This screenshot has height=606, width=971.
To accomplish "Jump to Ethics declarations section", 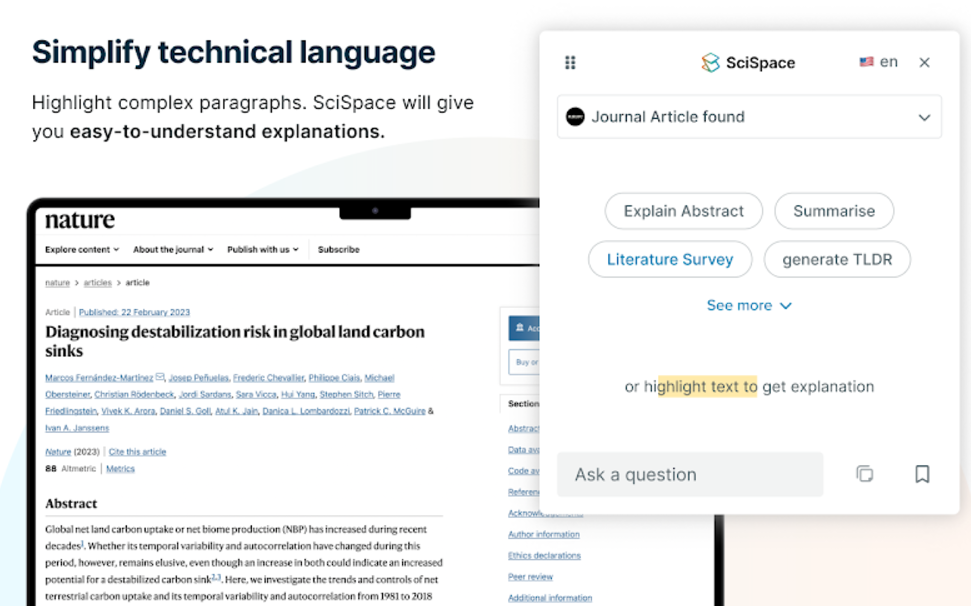I will pyautogui.click(x=544, y=556).
